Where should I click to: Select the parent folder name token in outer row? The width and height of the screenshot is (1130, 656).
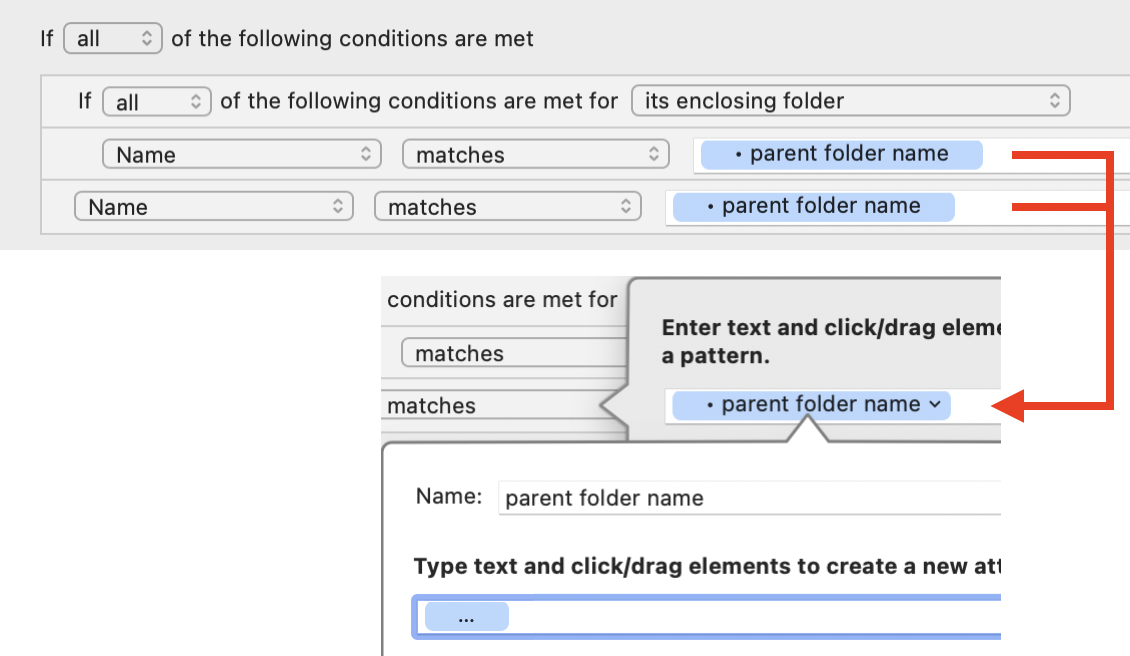click(813, 206)
